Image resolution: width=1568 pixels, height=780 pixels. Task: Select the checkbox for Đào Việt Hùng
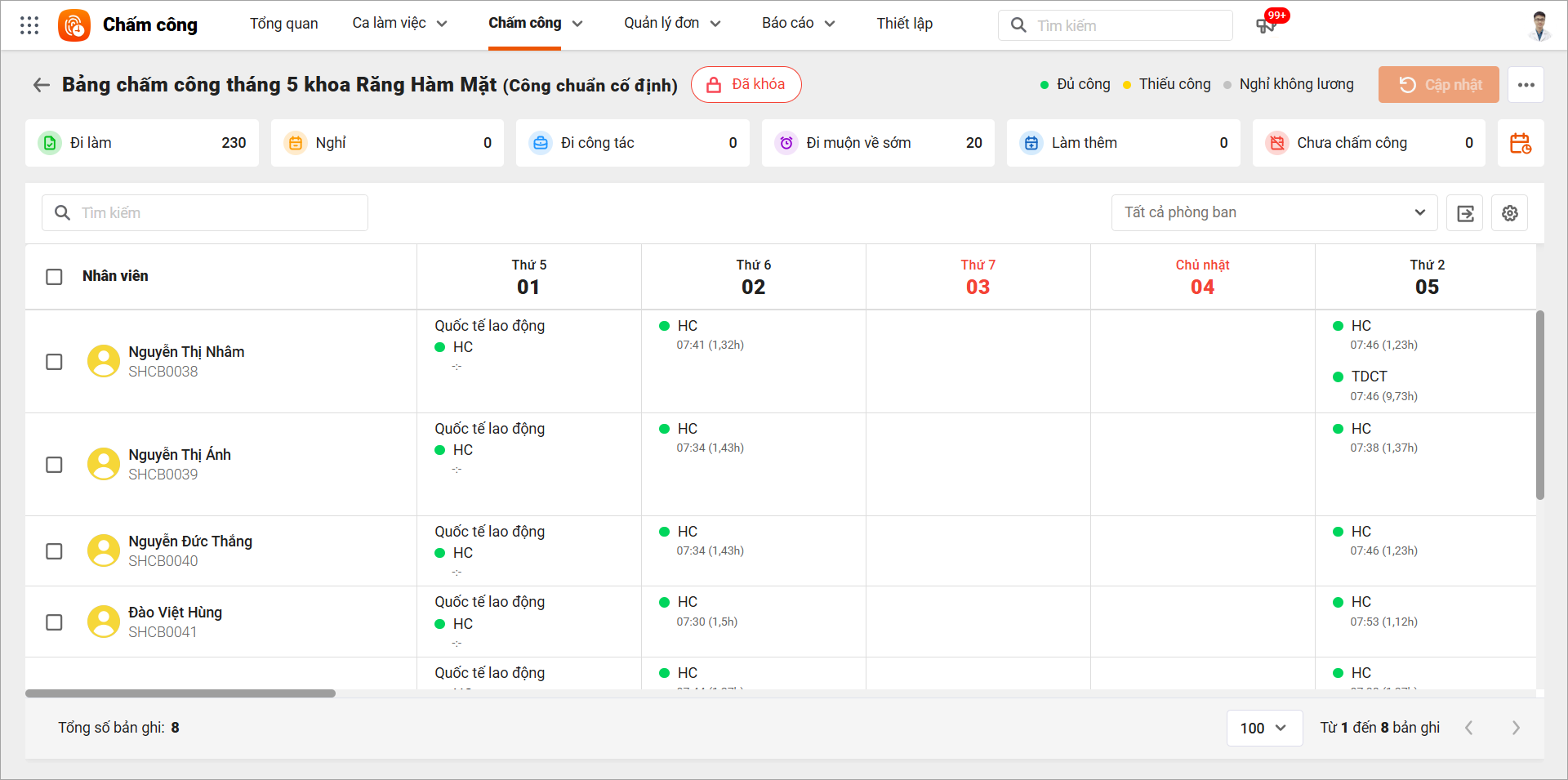point(54,622)
